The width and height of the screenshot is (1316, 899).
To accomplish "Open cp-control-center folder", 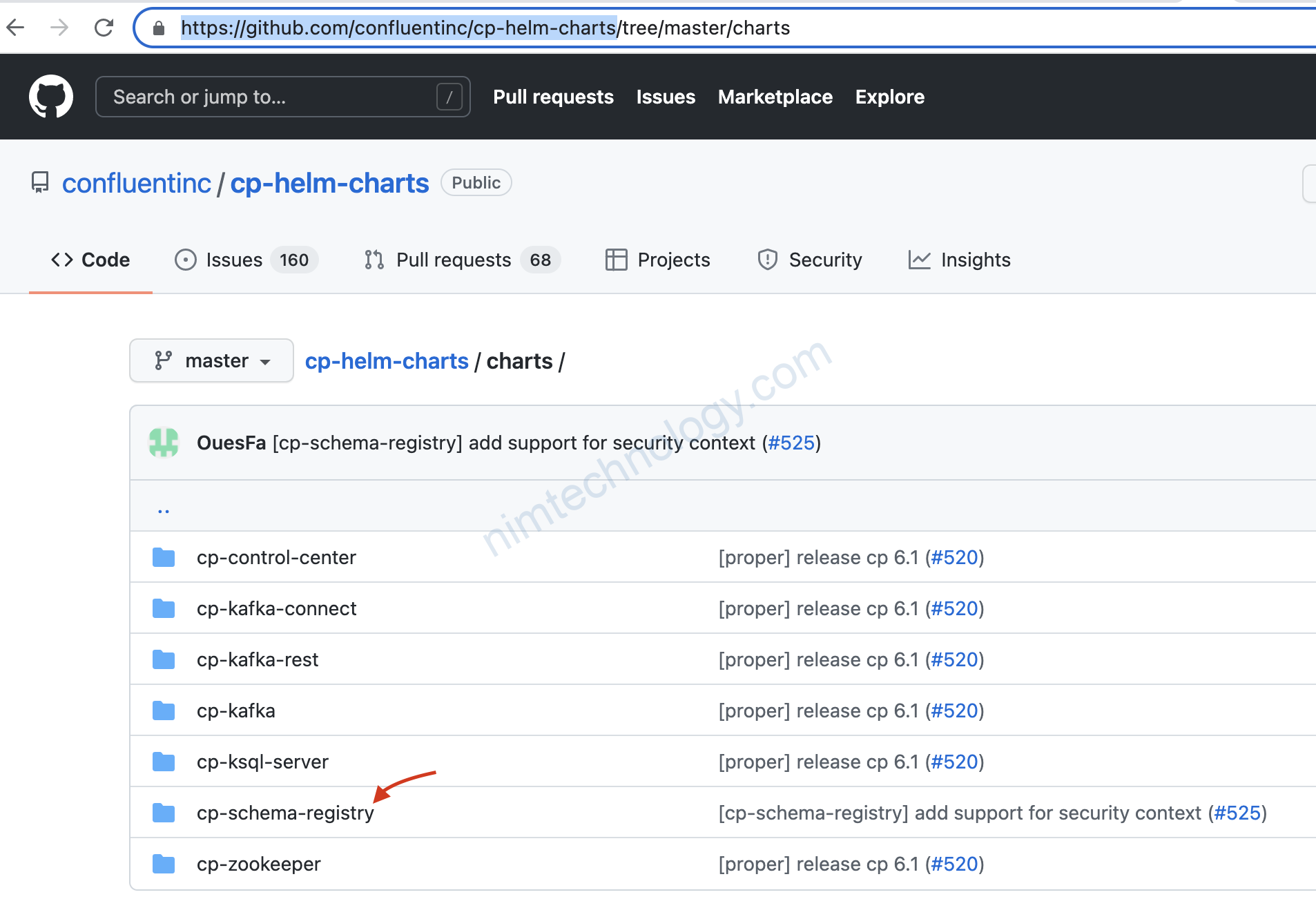I will 276,557.
